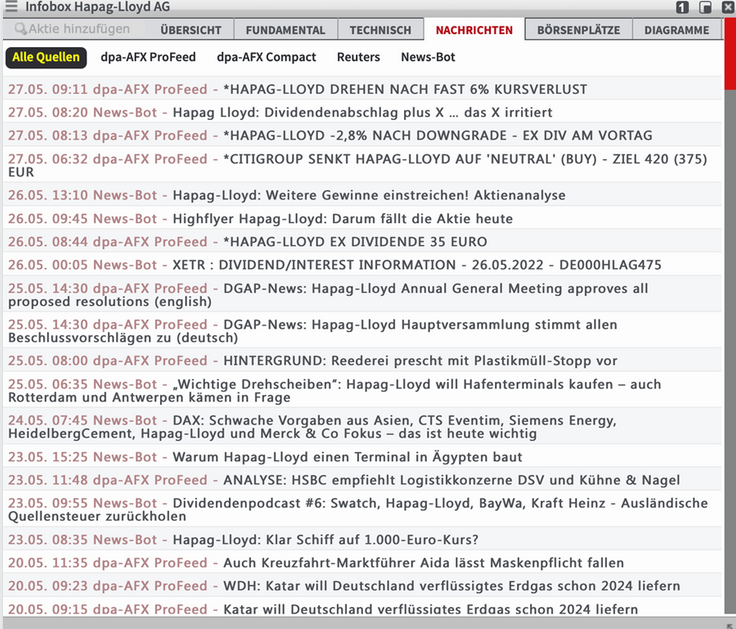This screenshot has width=736, height=629.
Task: Close the Infobox Hapag-Lloyd AG window
Action: [x=727, y=7]
